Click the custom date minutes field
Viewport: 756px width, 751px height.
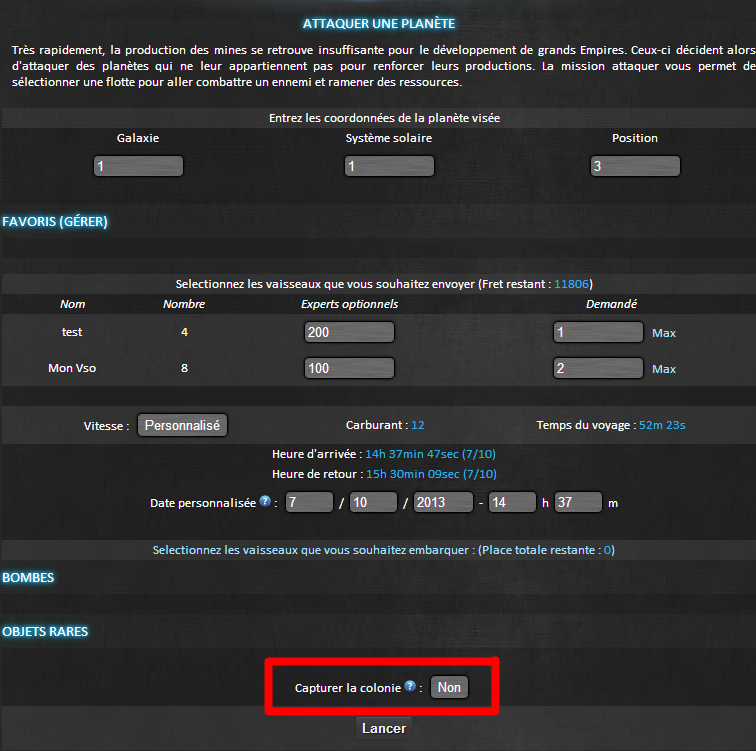pos(578,502)
